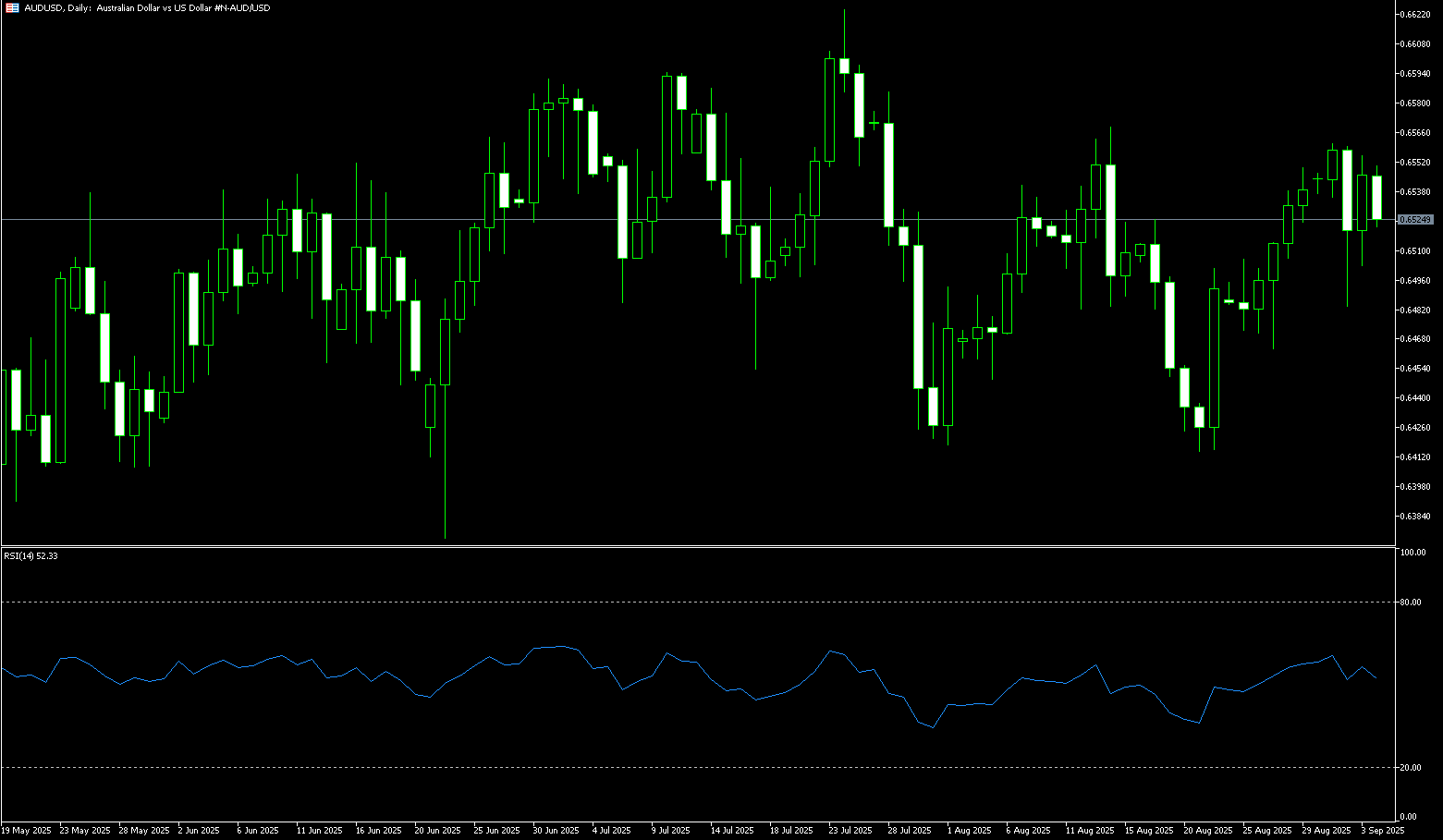Click the RSI 80.00 level label
The height and width of the screenshot is (840, 1443).
(1411, 603)
